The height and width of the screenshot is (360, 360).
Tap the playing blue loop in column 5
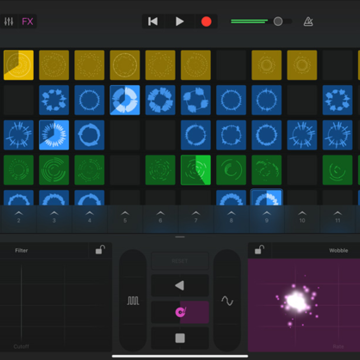pyautogui.click(x=125, y=100)
